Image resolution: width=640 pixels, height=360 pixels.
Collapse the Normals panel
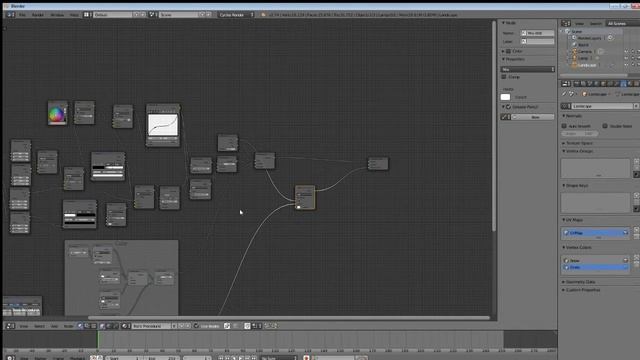(571, 116)
